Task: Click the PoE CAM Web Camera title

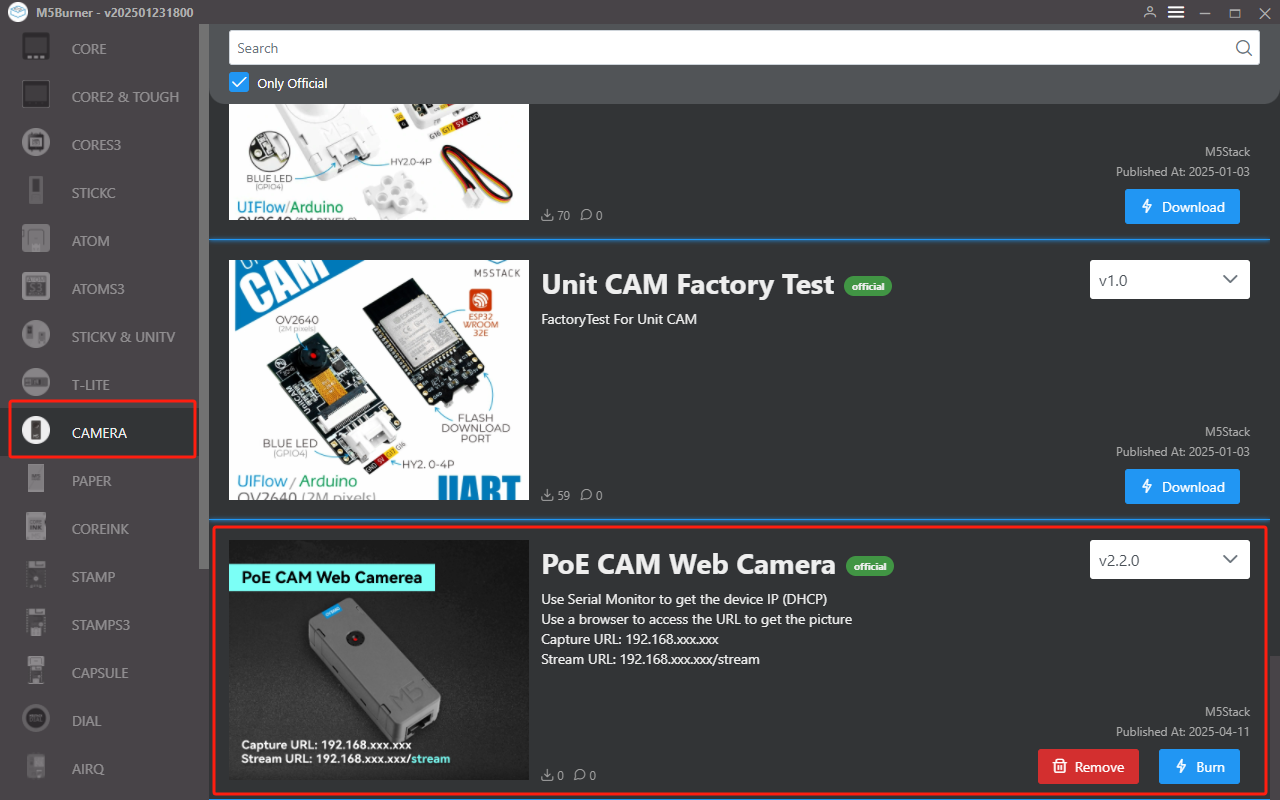Action: (x=688, y=564)
